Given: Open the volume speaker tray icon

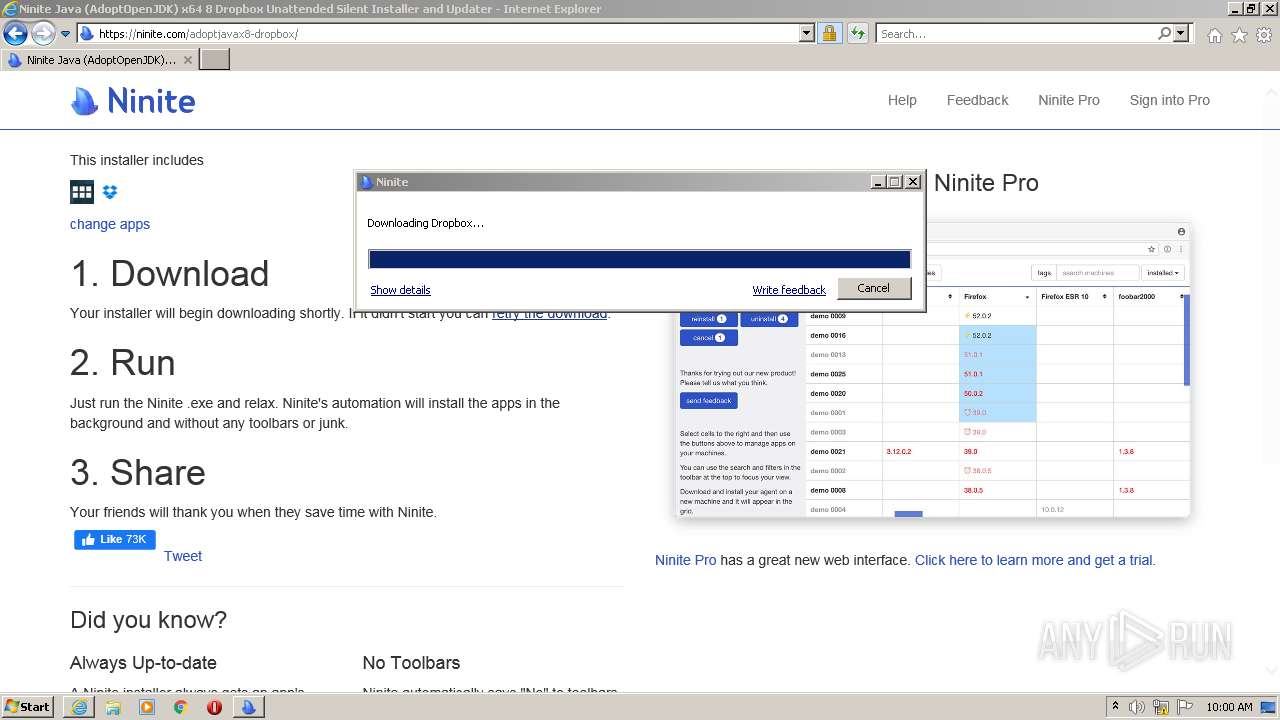Looking at the screenshot, I should [1137, 707].
